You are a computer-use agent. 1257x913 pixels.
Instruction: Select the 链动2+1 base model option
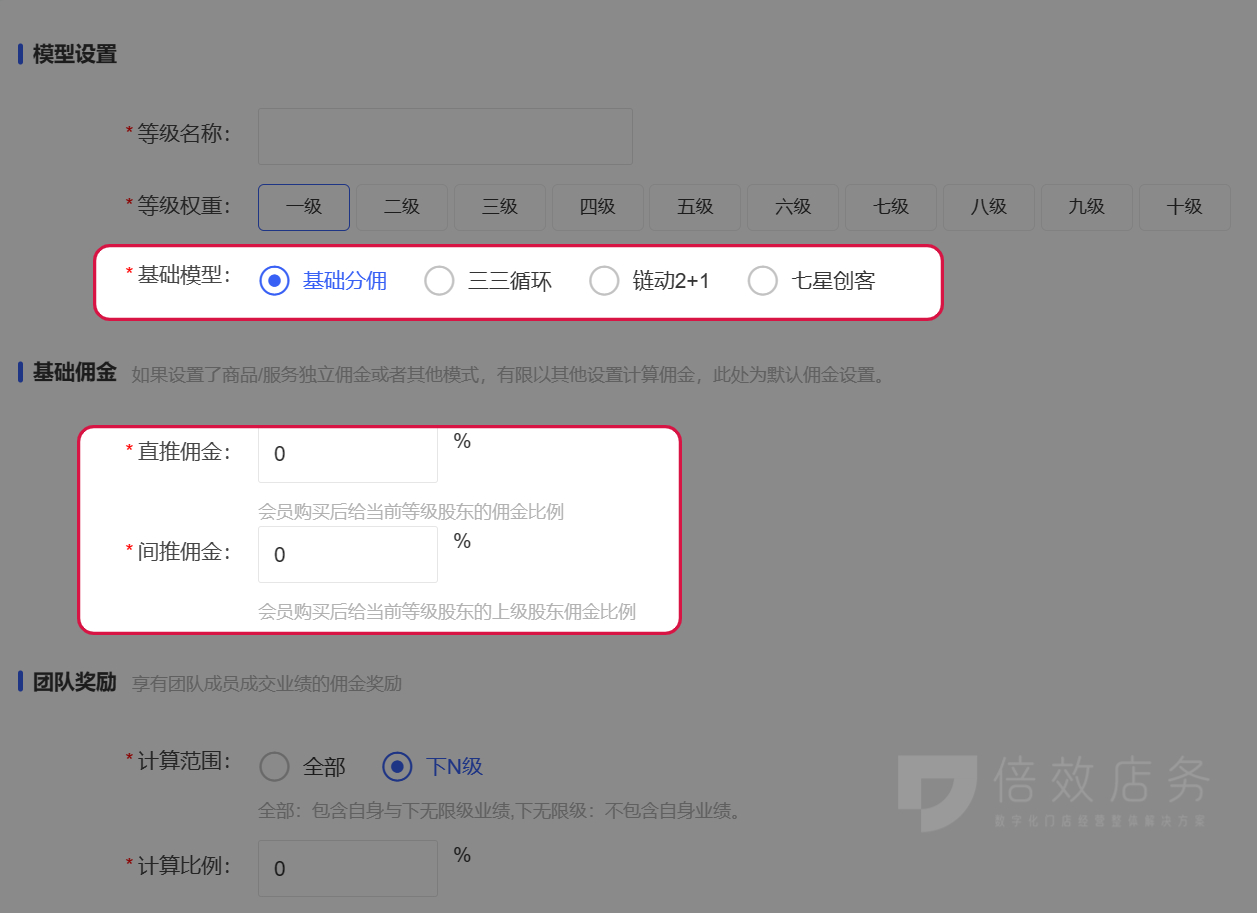pyautogui.click(x=604, y=281)
